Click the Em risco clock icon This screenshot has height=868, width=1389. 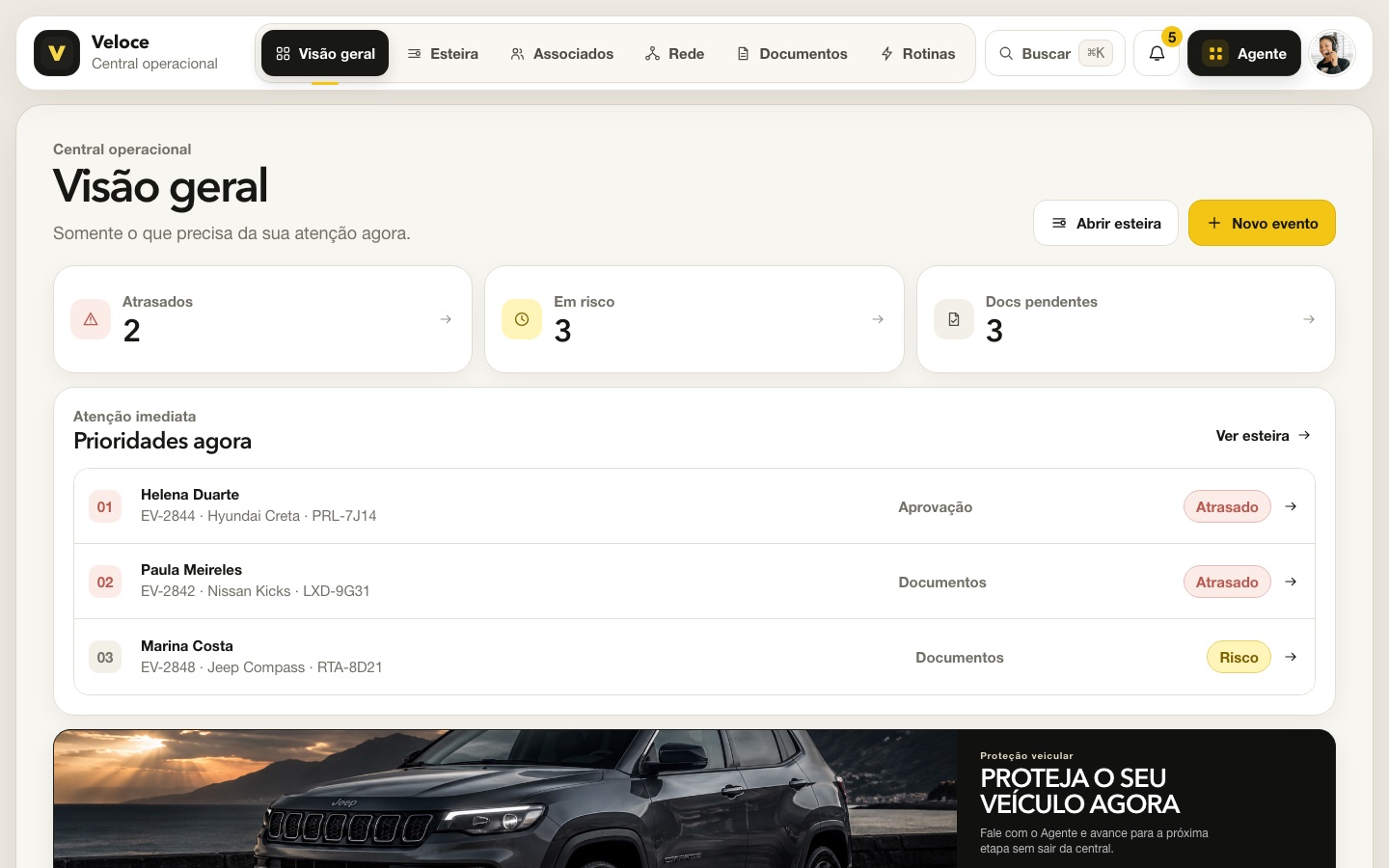tap(522, 319)
